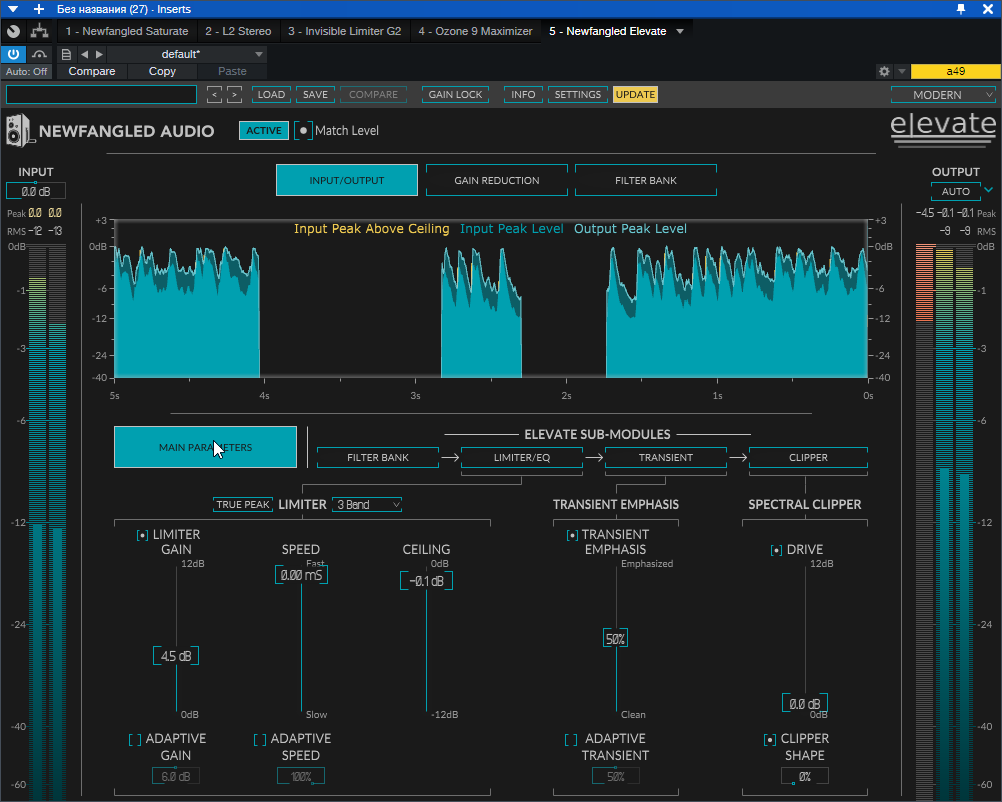The image size is (1002, 802).
Task: Switch to 2 - L2 Stereo tab
Action: coord(238,31)
